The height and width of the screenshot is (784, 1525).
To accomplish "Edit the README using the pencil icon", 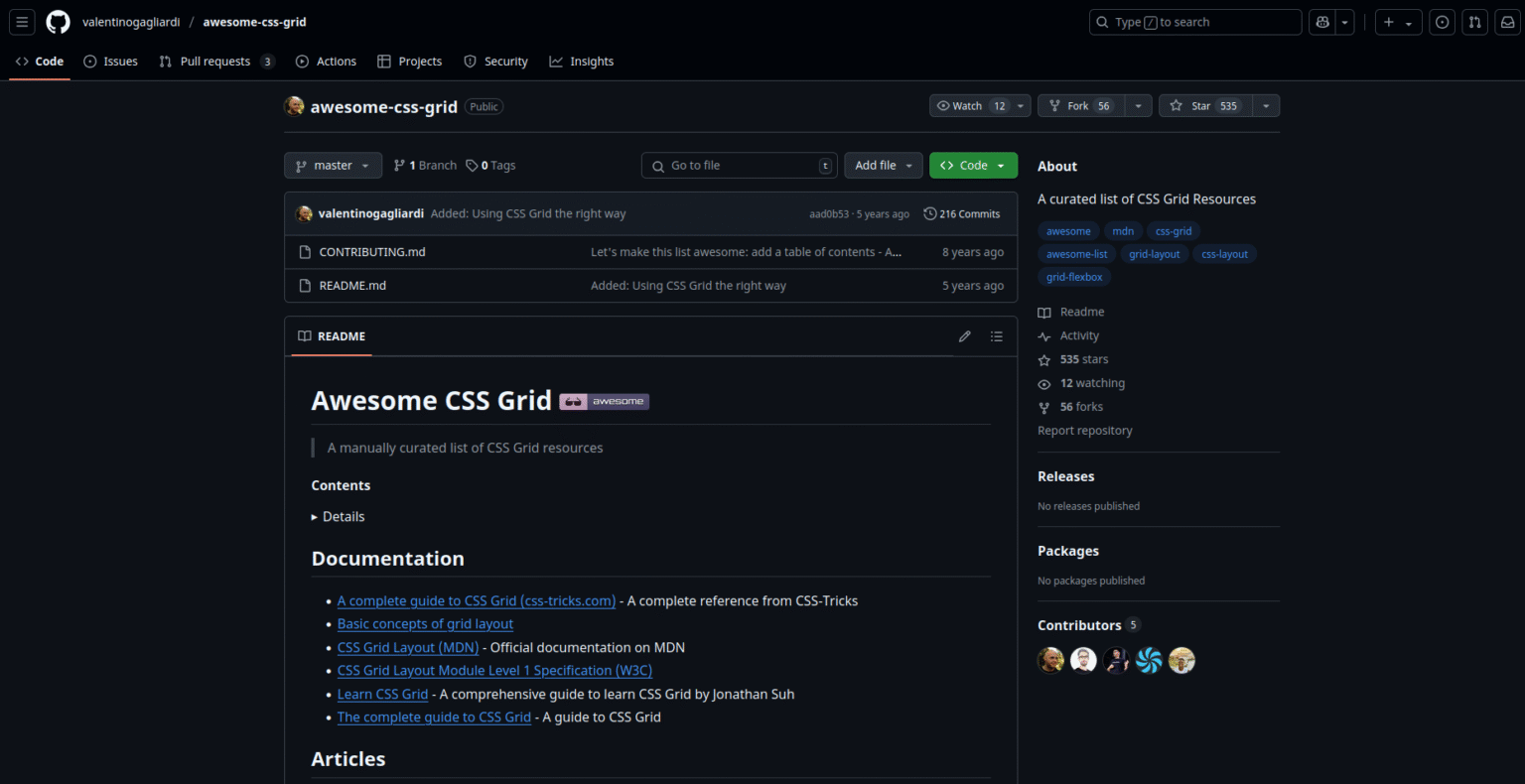I will point(964,336).
